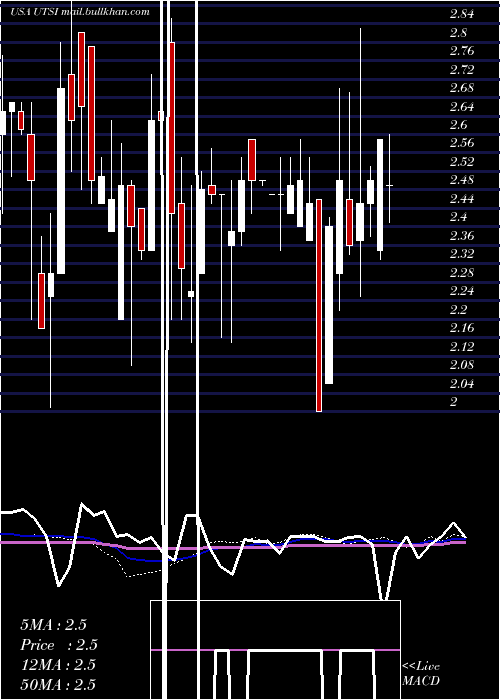Click the 2.48 price axis label
This screenshot has height=700, width=500.
pos(462,180)
